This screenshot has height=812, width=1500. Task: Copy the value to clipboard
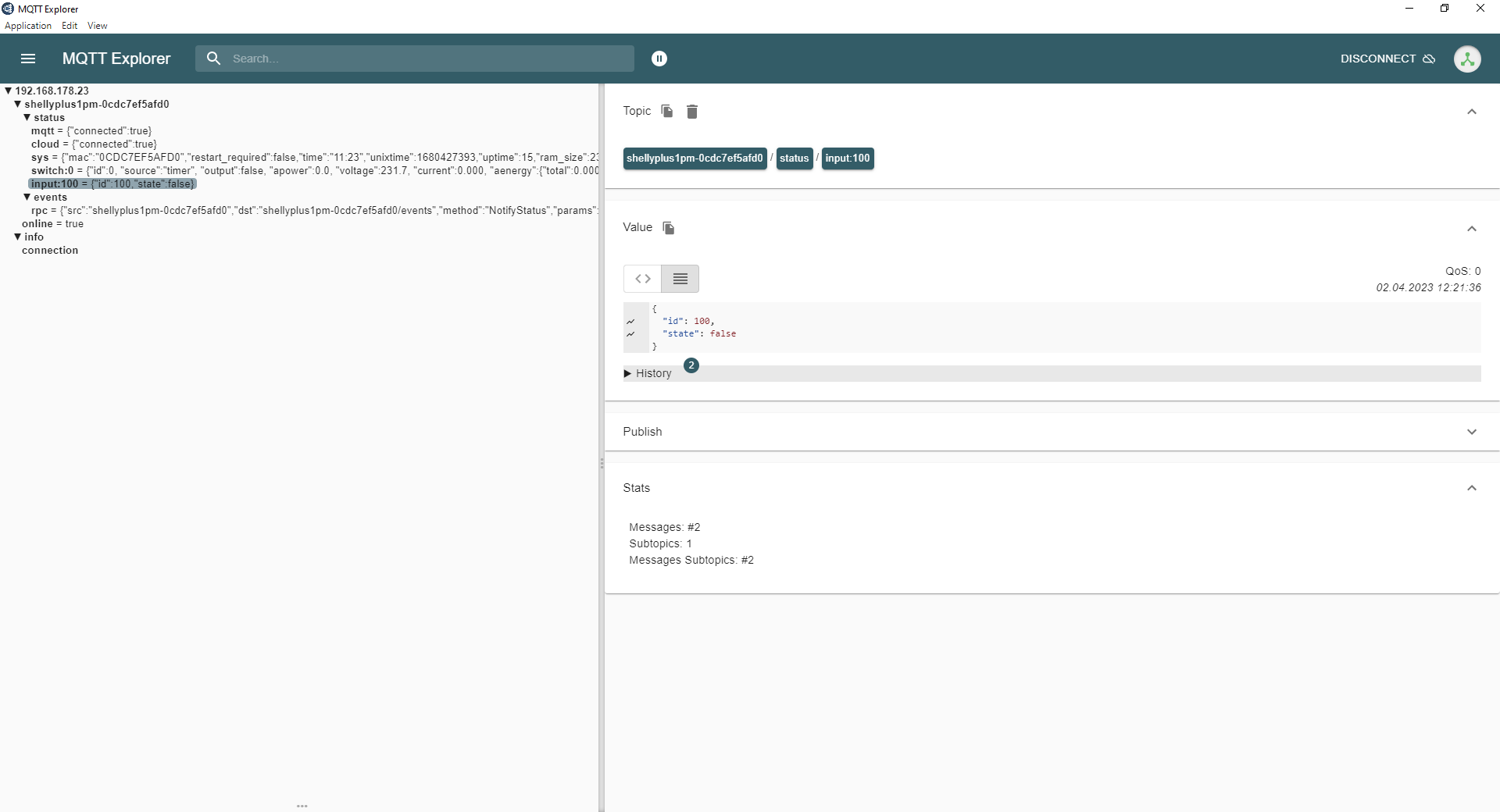coord(669,228)
